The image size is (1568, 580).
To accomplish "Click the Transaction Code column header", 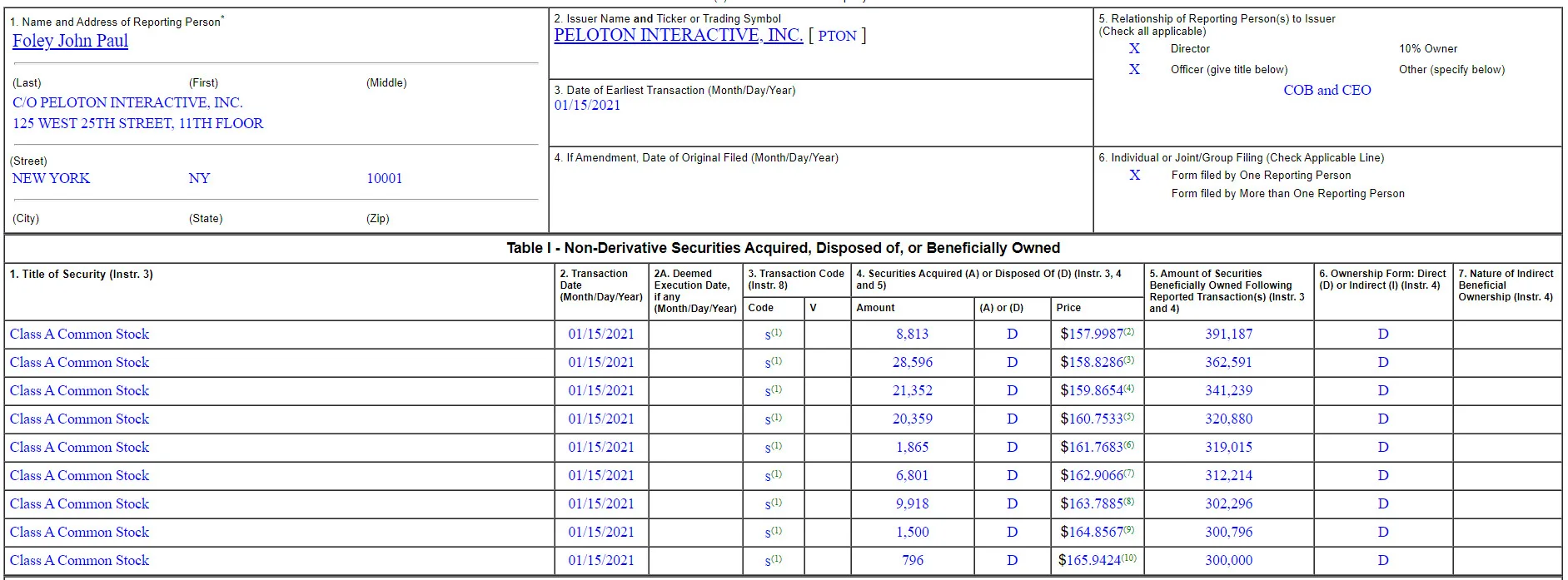I will (x=796, y=279).
